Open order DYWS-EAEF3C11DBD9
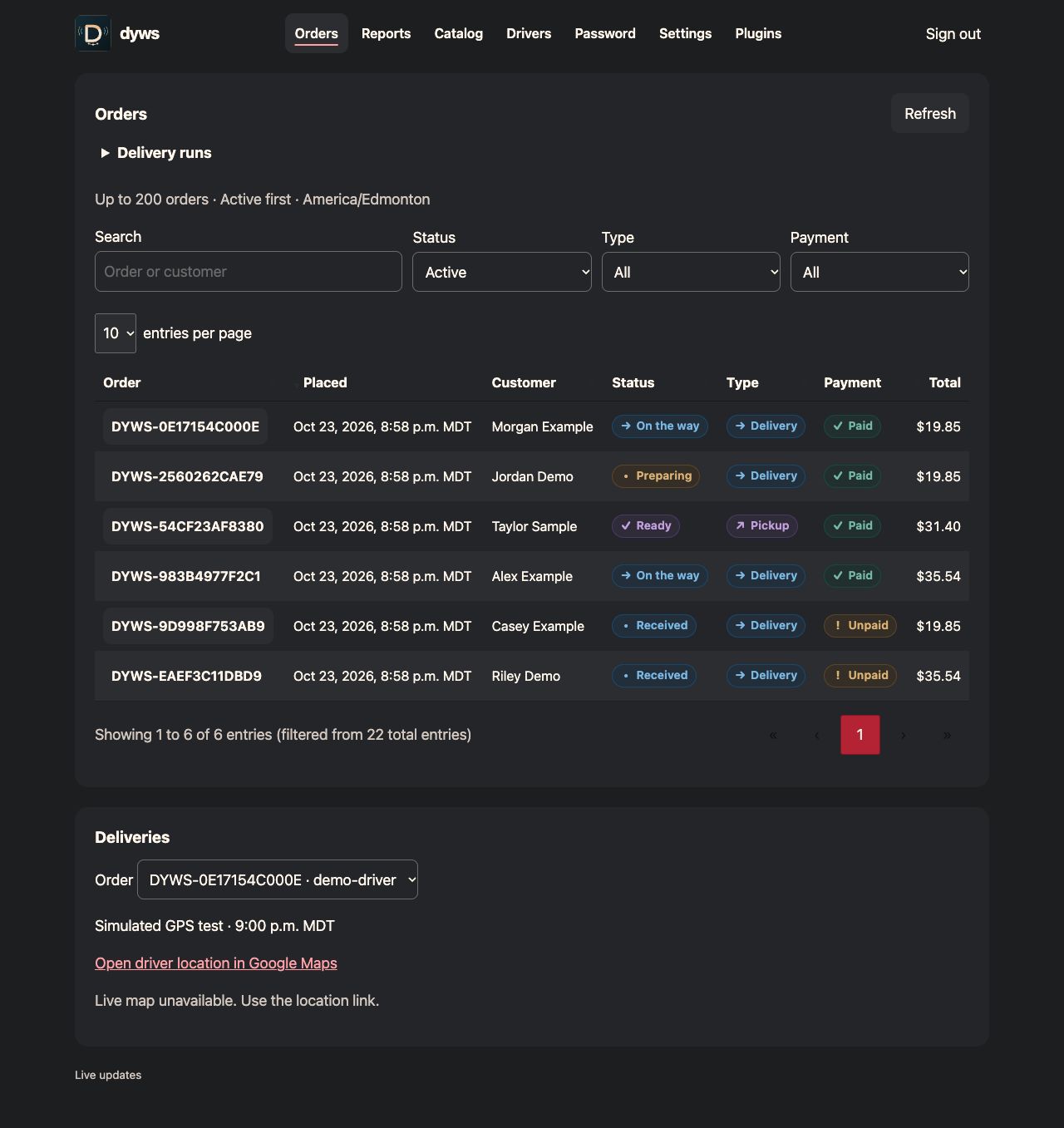1064x1128 pixels. (x=186, y=676)
